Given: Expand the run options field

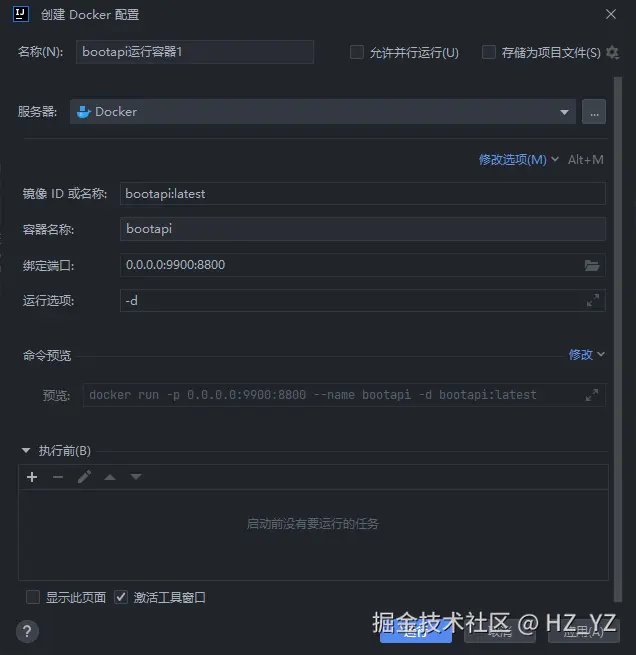Looking at the screenshot, I should click(593, 300).
